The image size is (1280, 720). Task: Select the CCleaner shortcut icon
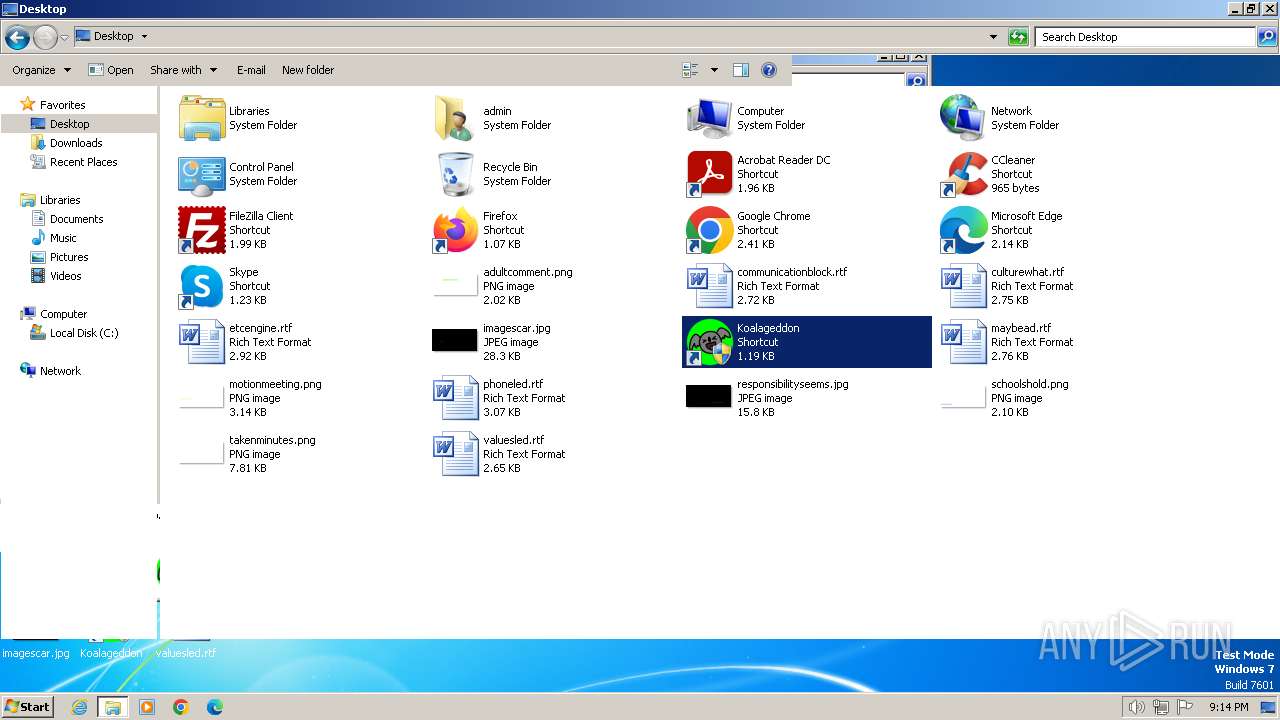pyautogui.click(x=964, y=174)
